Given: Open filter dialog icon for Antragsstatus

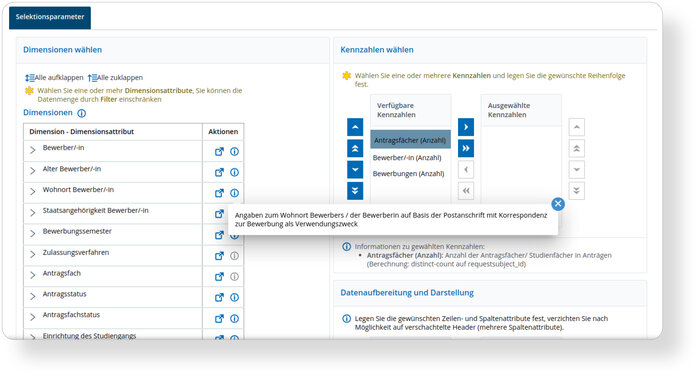Looking at the screenshot, I should [x=219, y=297].
